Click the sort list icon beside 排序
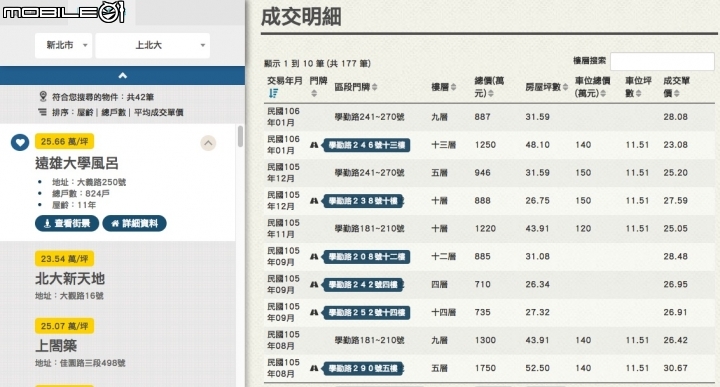Viewport: 720px width, 387px height. pyautogui.click(x=43, y=112)
